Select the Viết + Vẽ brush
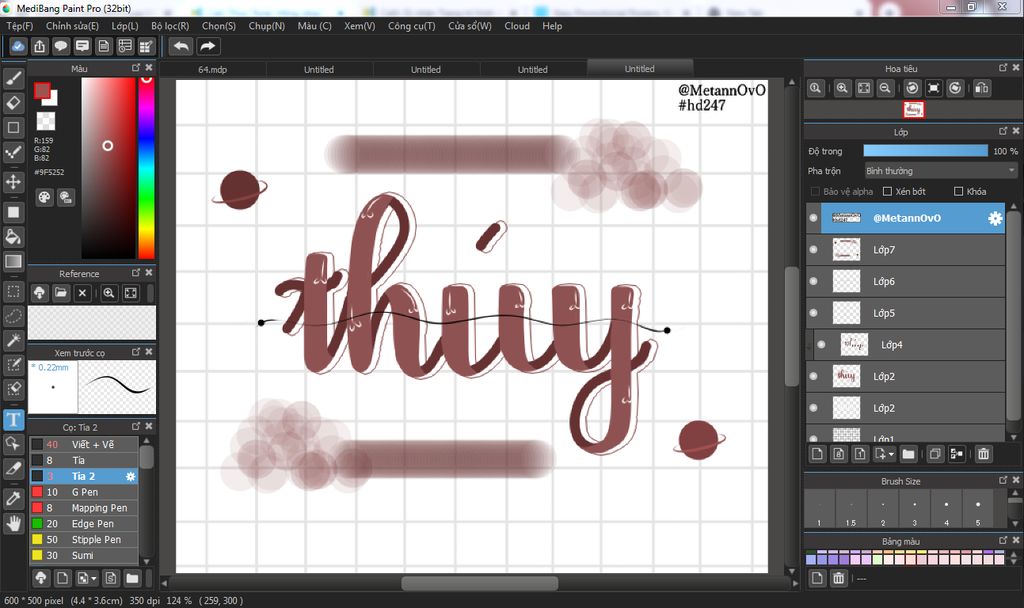This screenshot has width=1024, height=608. 84,445
